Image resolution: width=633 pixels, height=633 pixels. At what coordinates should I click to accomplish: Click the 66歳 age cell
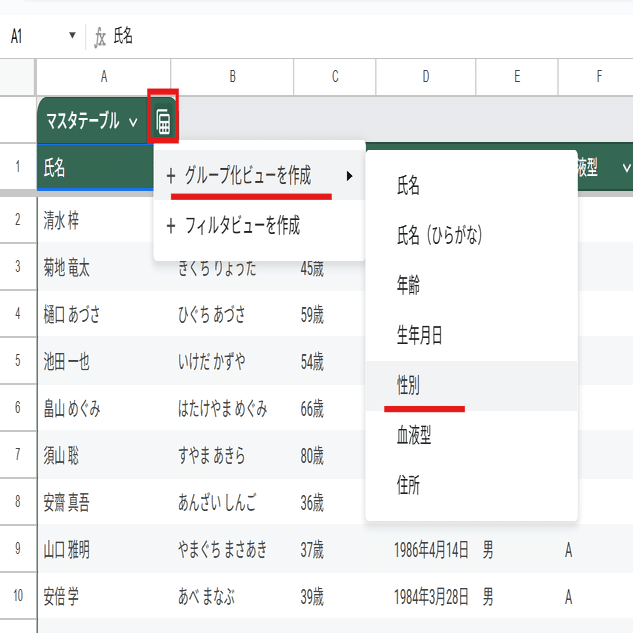click(329, 409)
